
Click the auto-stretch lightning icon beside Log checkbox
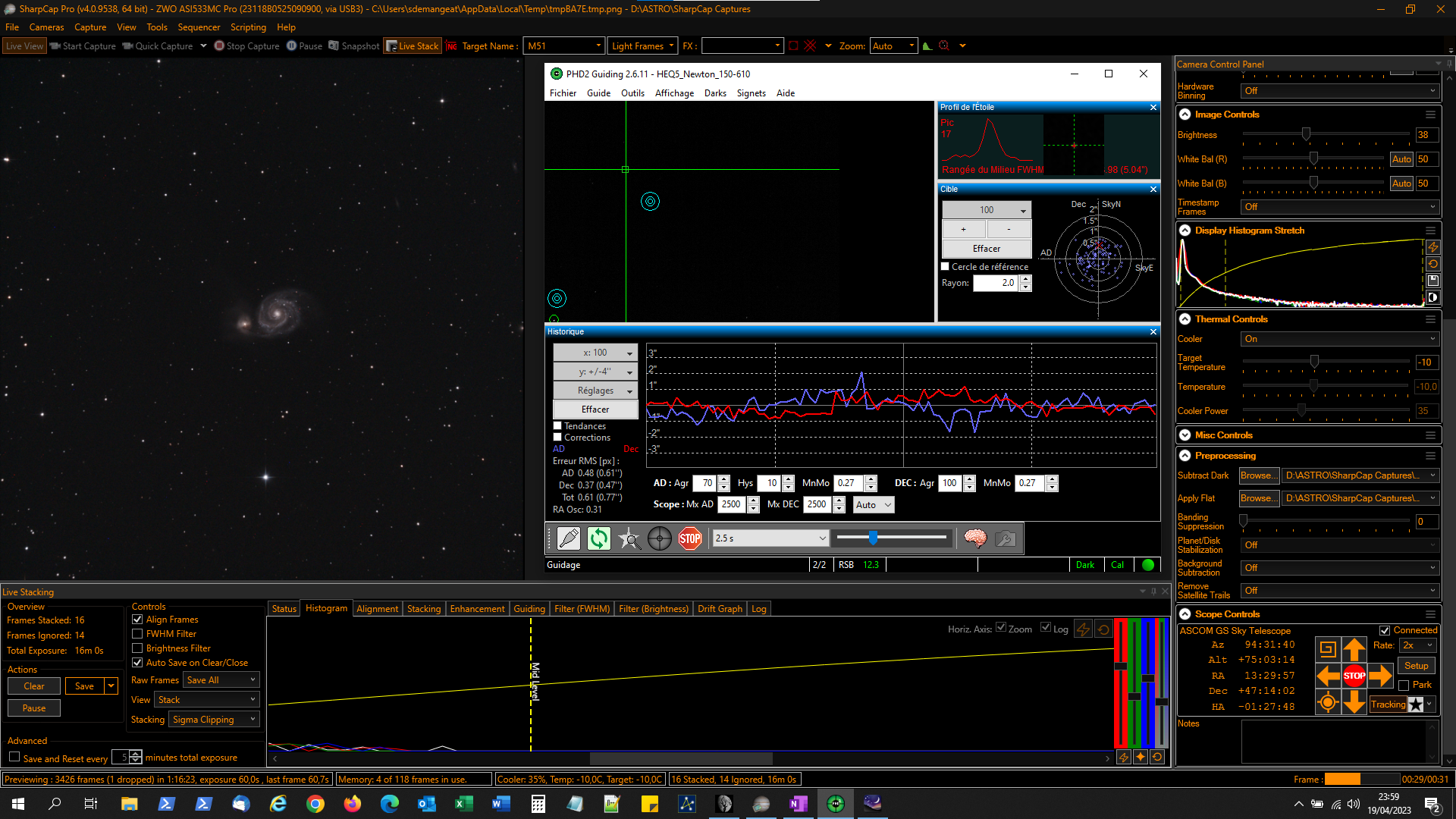tap(1083, 629)
